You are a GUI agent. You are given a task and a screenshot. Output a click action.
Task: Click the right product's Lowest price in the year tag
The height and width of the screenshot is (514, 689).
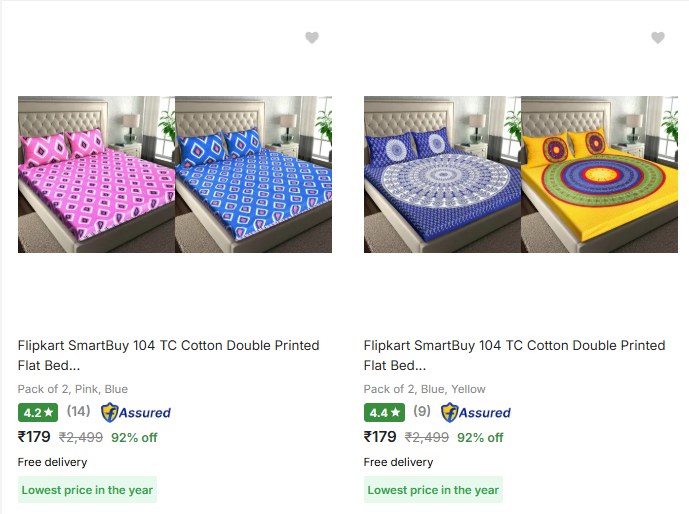point(433,490)
